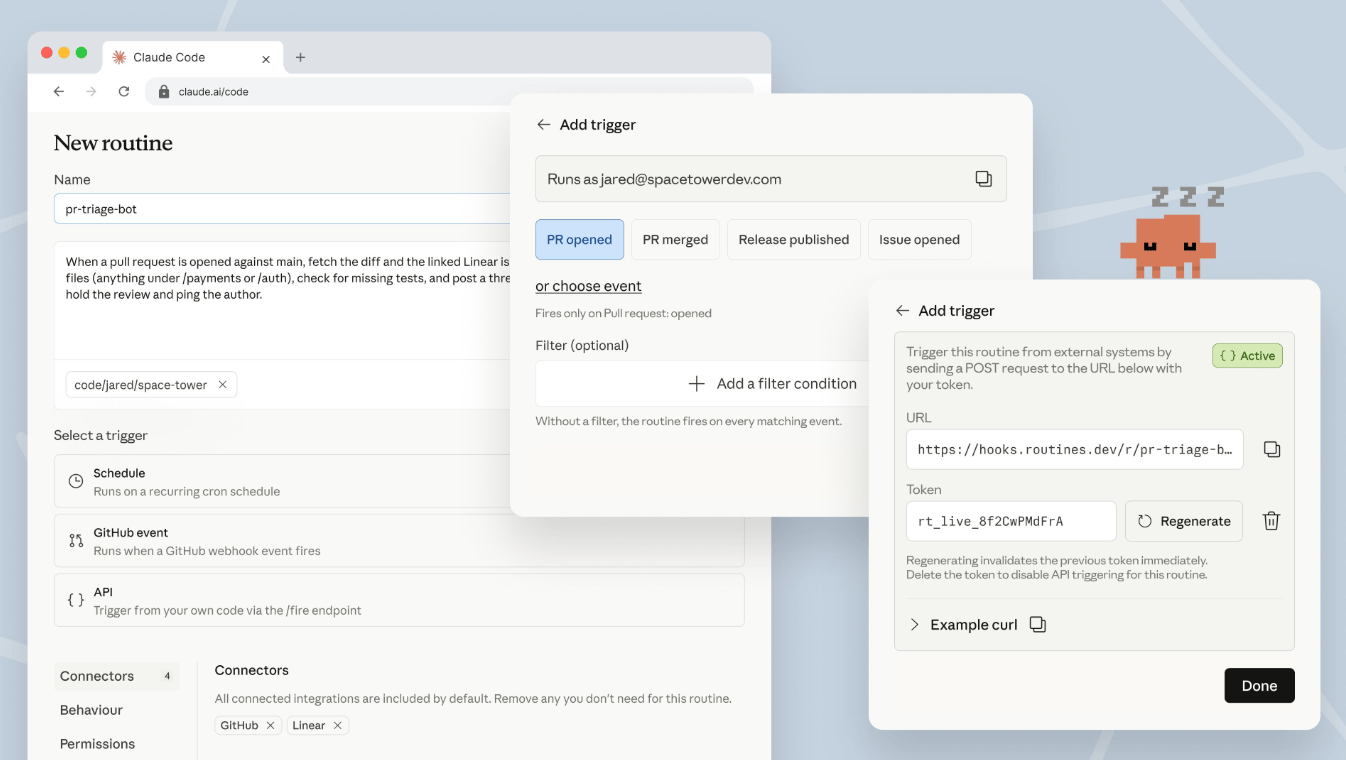
Task: Click the browser back arrow
Action: (59, 91)
